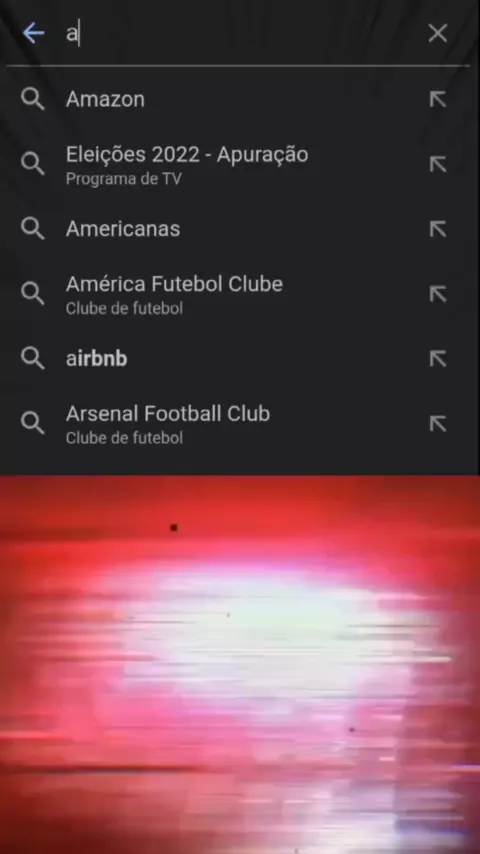Click the magnifier icon beside Amazon
The image size is (480, 854).
33,99
